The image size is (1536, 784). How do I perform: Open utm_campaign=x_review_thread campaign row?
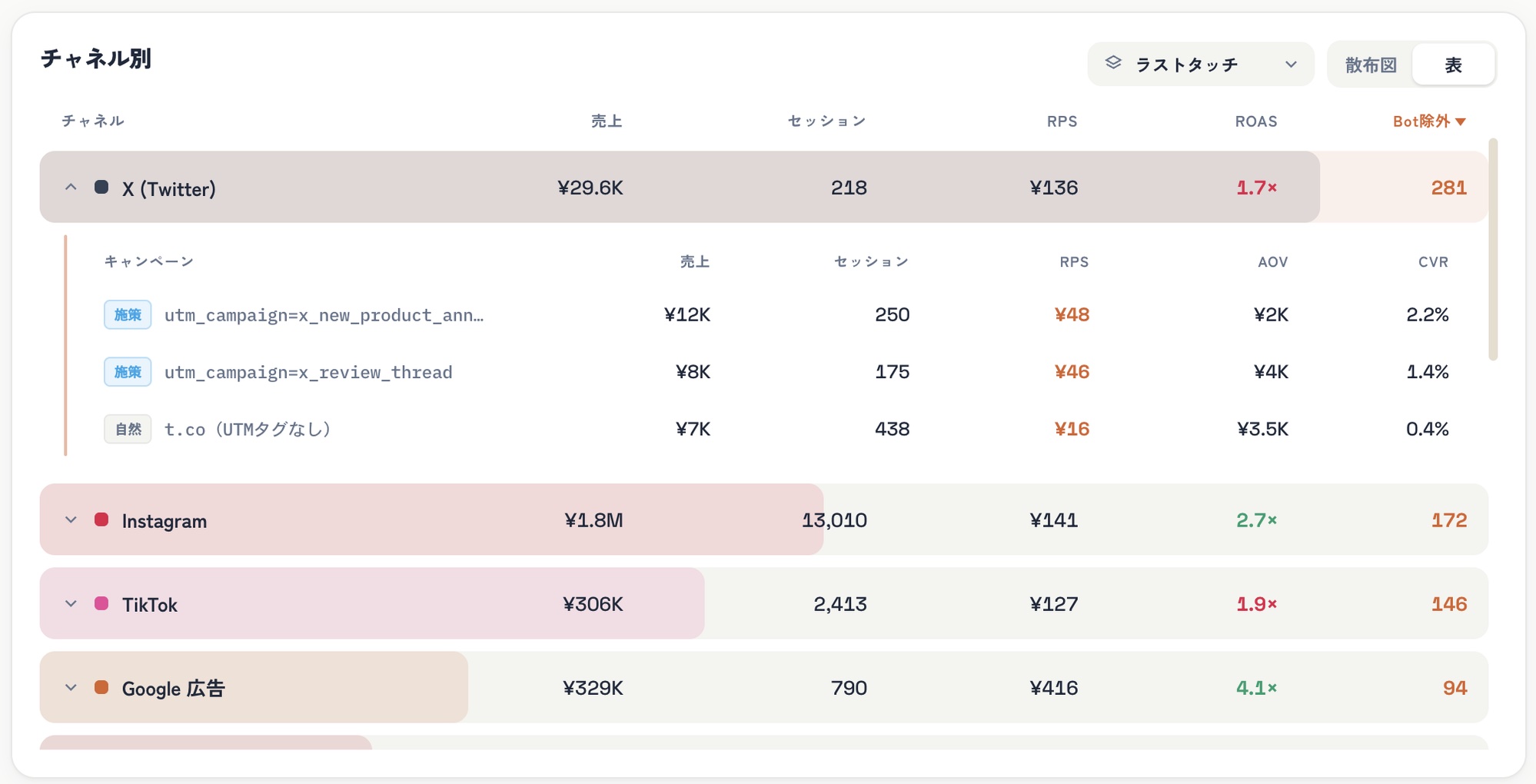click(776, 372)
